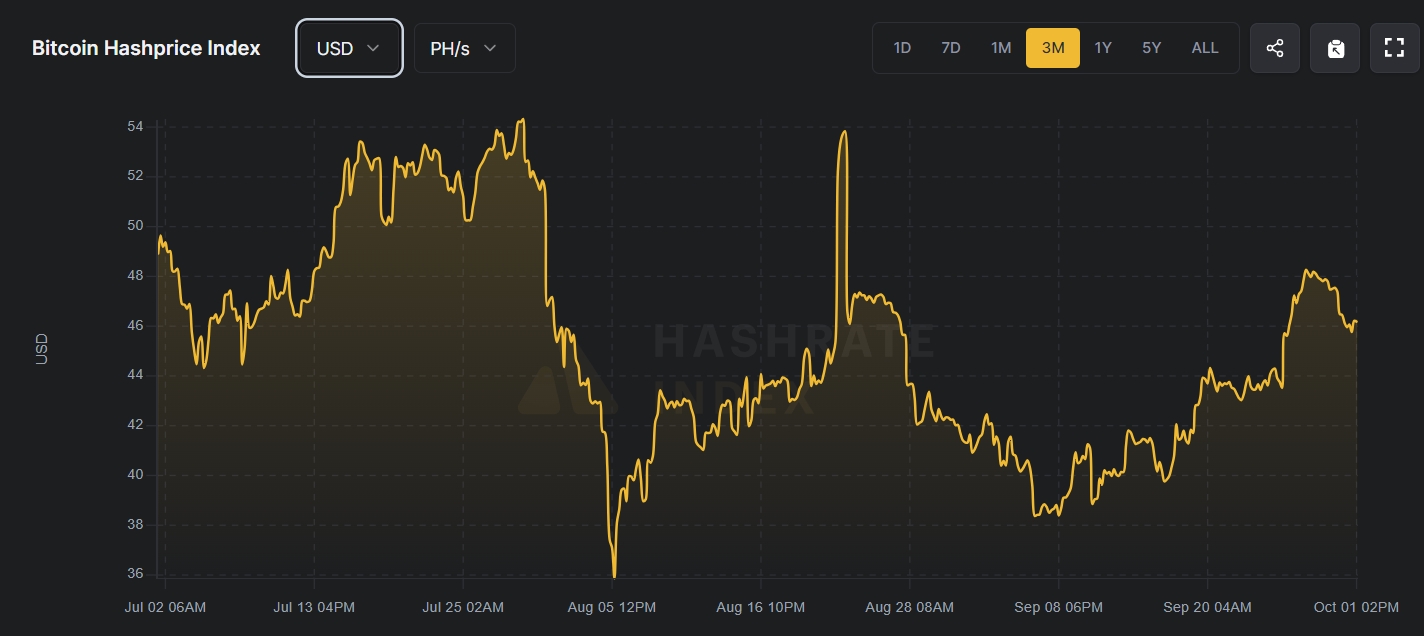Viewport: 1424px width, 636px height.
Task: Select the 1Y time range
Action: coord(1103,48)
